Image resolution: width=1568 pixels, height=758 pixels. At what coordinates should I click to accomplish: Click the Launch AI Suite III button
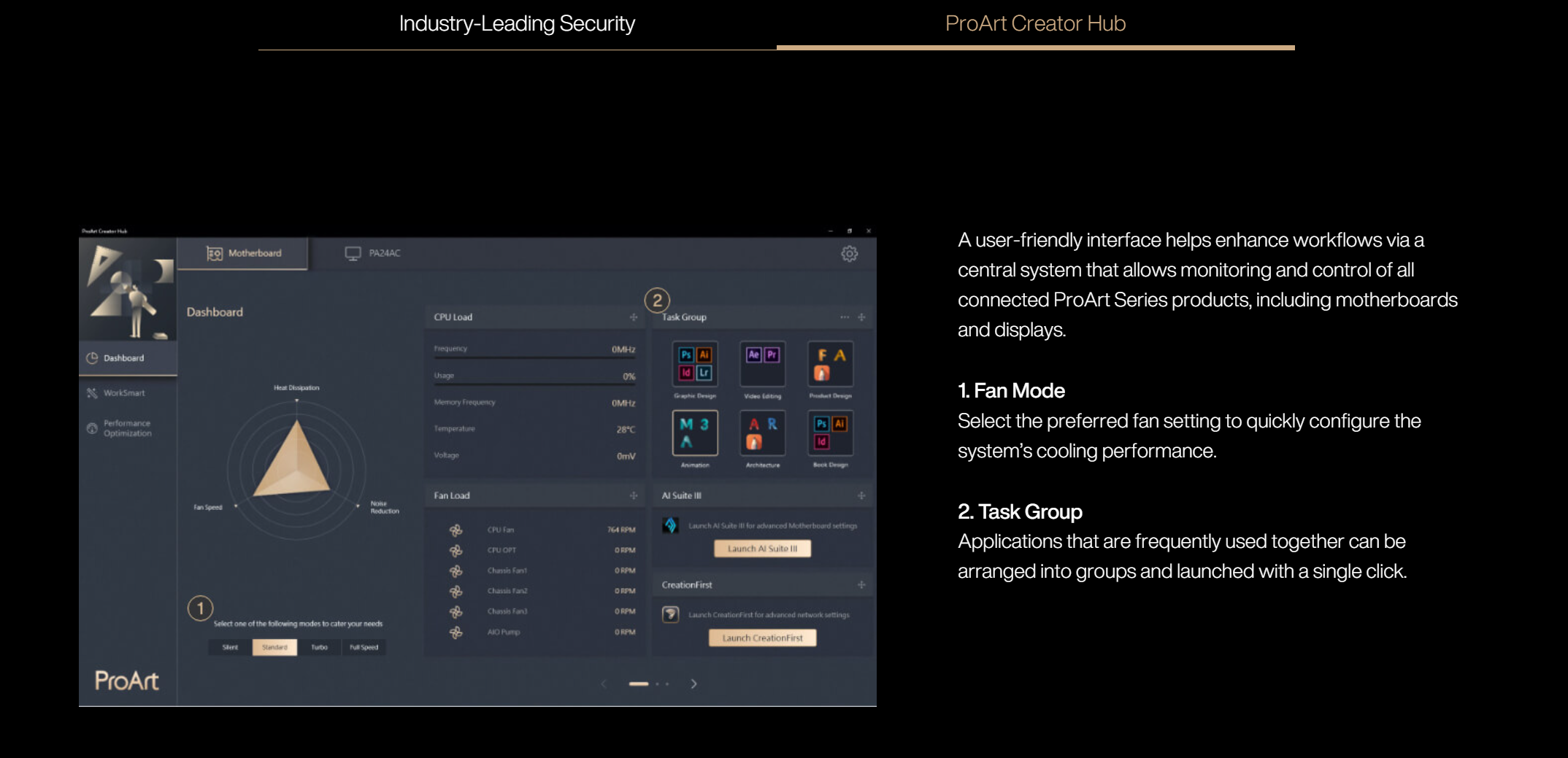[762, 549]
